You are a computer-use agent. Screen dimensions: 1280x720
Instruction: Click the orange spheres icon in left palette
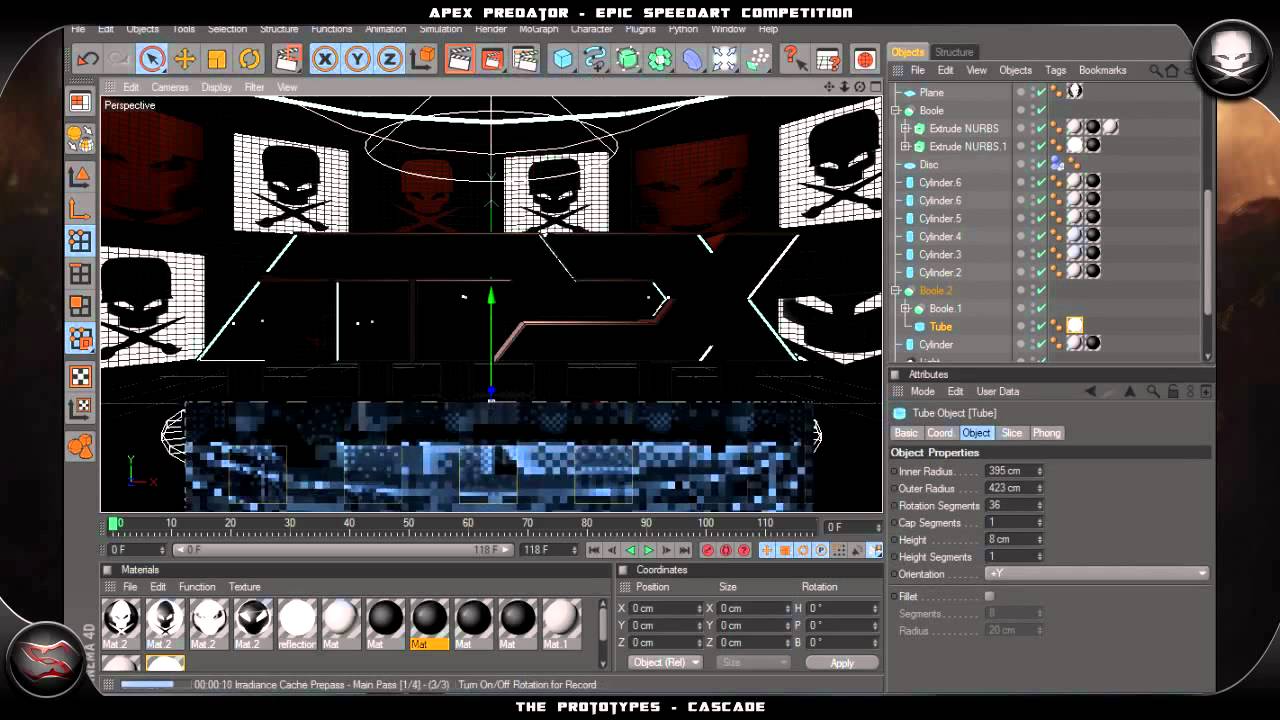click(80, 445)
